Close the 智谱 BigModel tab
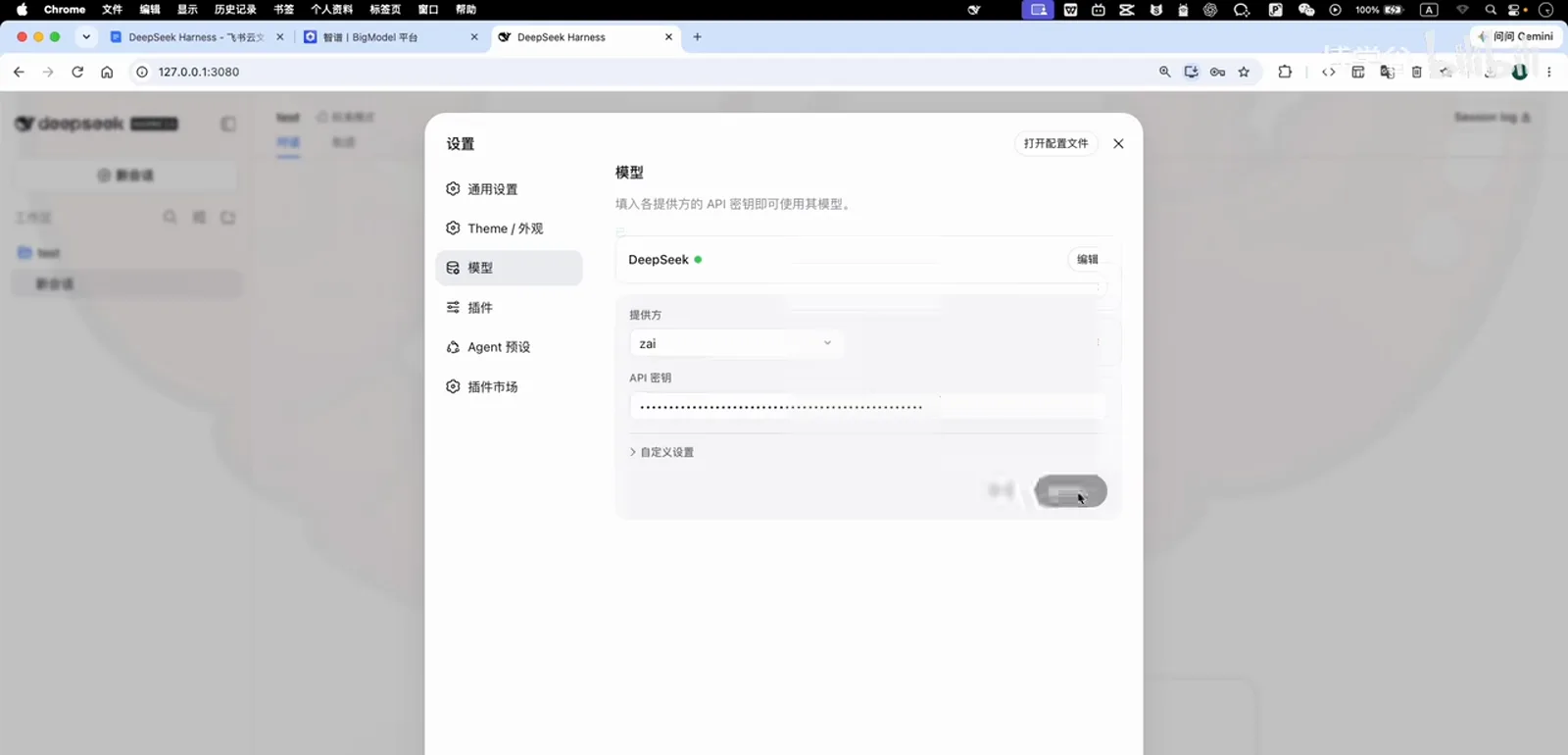The width and height of the screenshot is (1568, 755). [474, 37]
